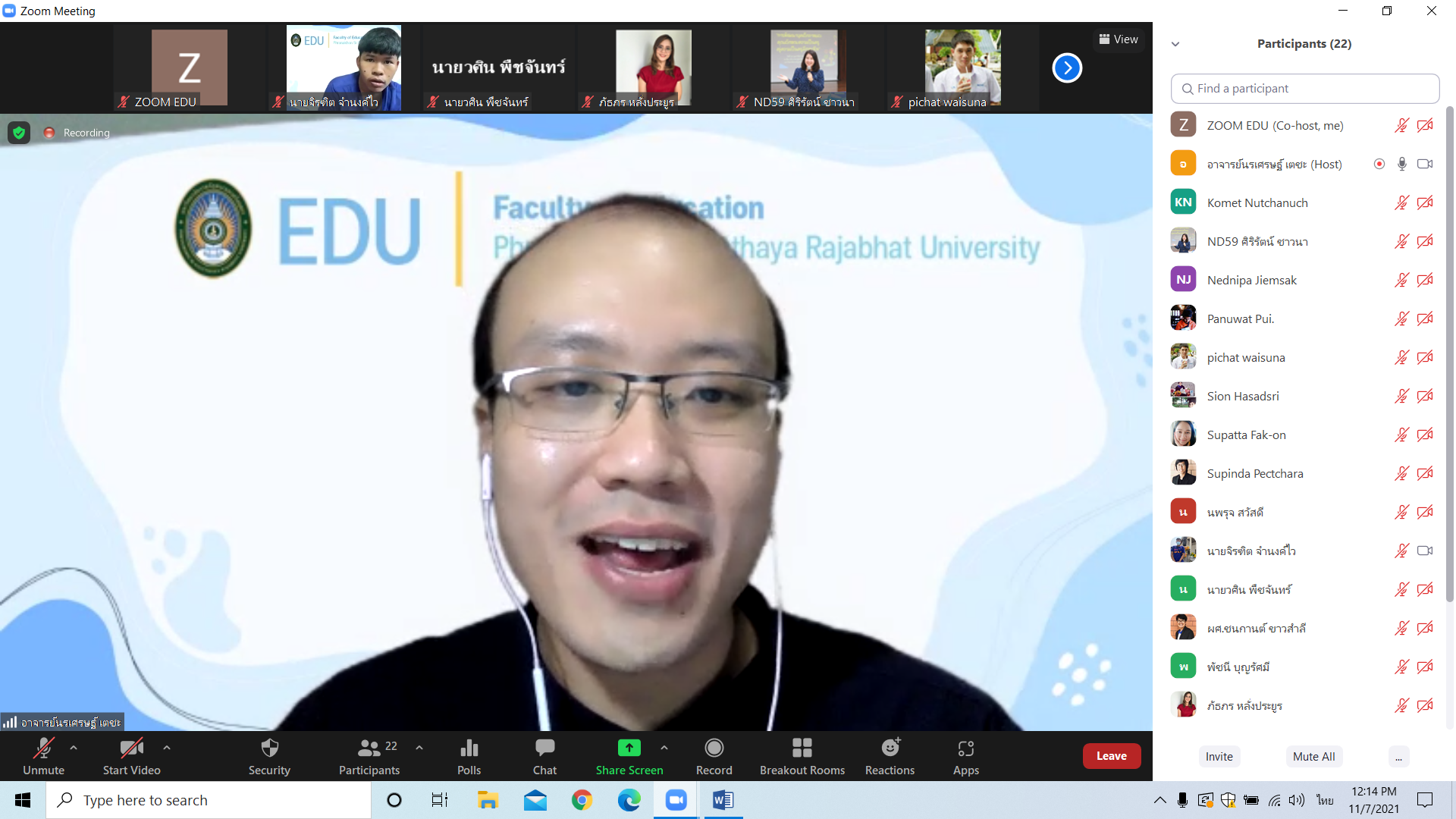The width and height of the screenshot is (1456, 819).
Task: Open the Security shield menu
Action: click(269, 756)
